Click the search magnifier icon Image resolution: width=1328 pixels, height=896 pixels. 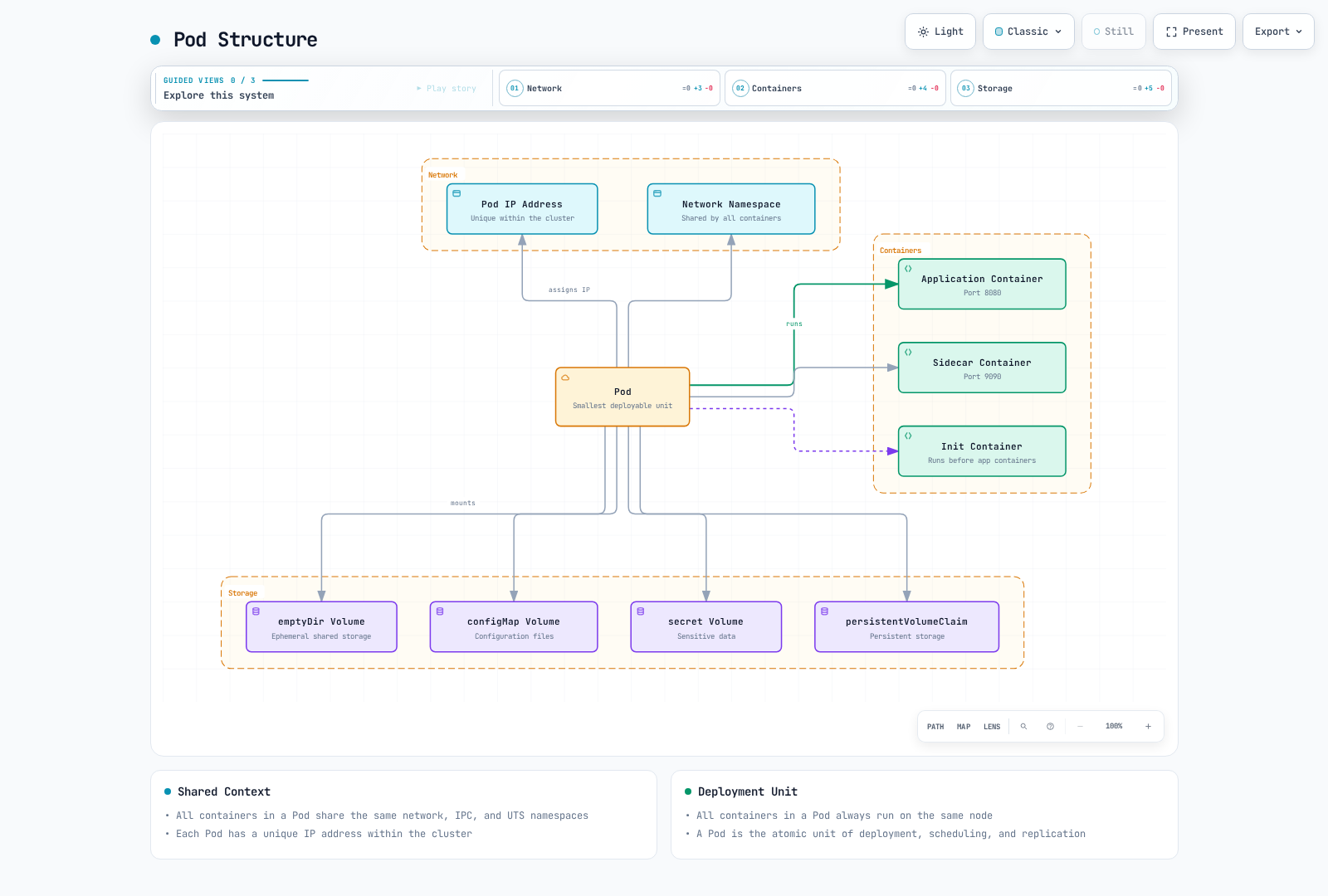[1023, 727]
